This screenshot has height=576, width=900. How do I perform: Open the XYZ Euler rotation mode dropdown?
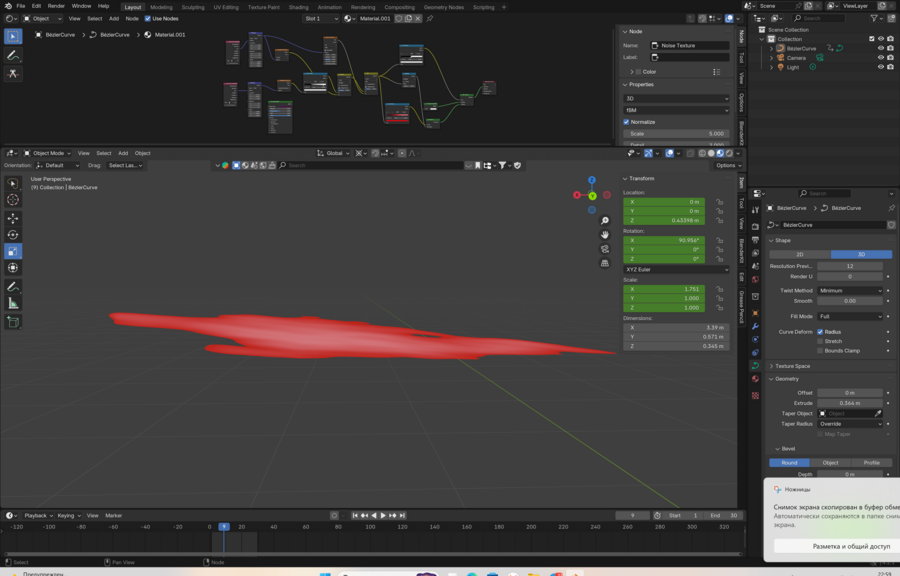pos(676,270)
